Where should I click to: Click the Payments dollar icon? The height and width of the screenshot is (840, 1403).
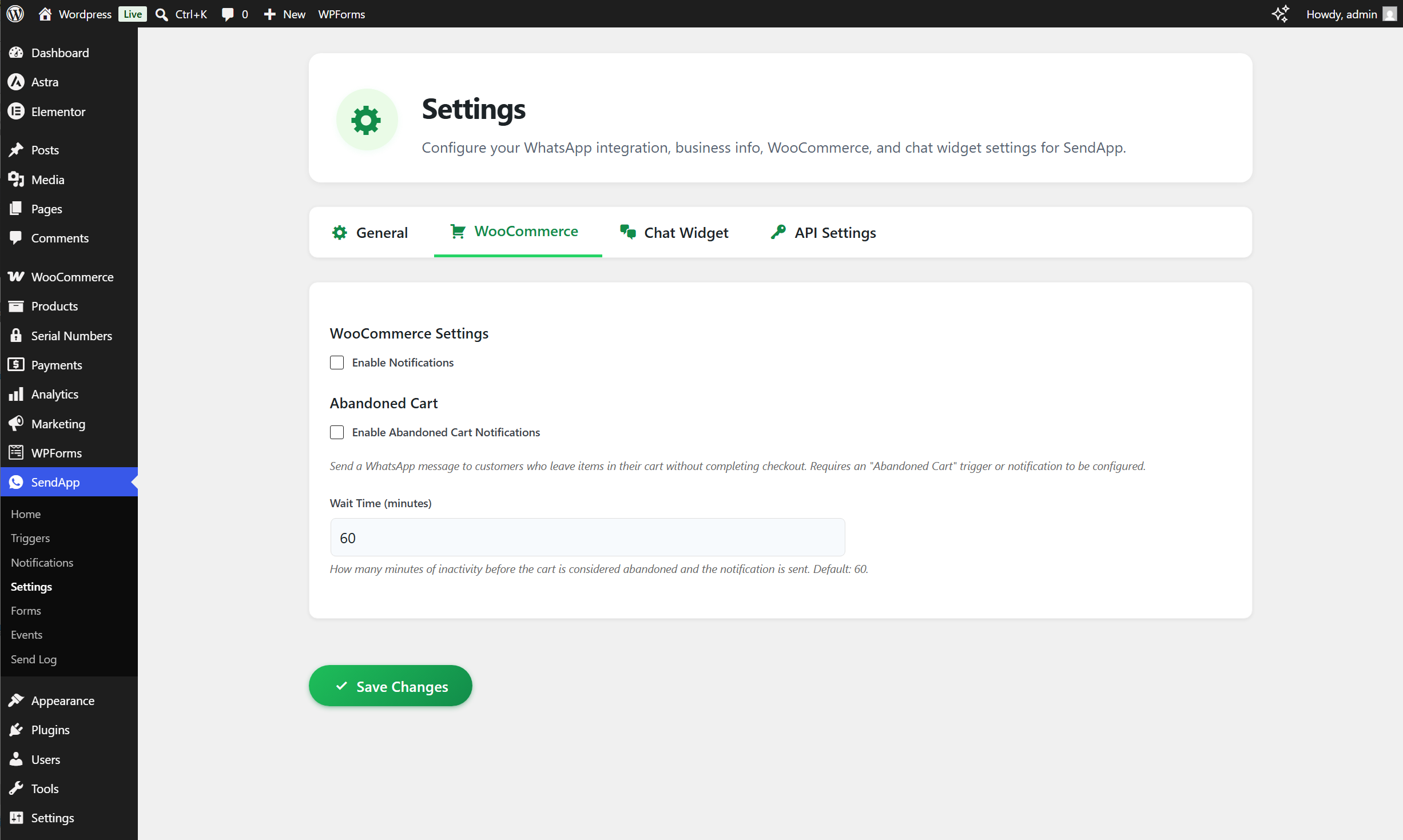pos(16,364)
